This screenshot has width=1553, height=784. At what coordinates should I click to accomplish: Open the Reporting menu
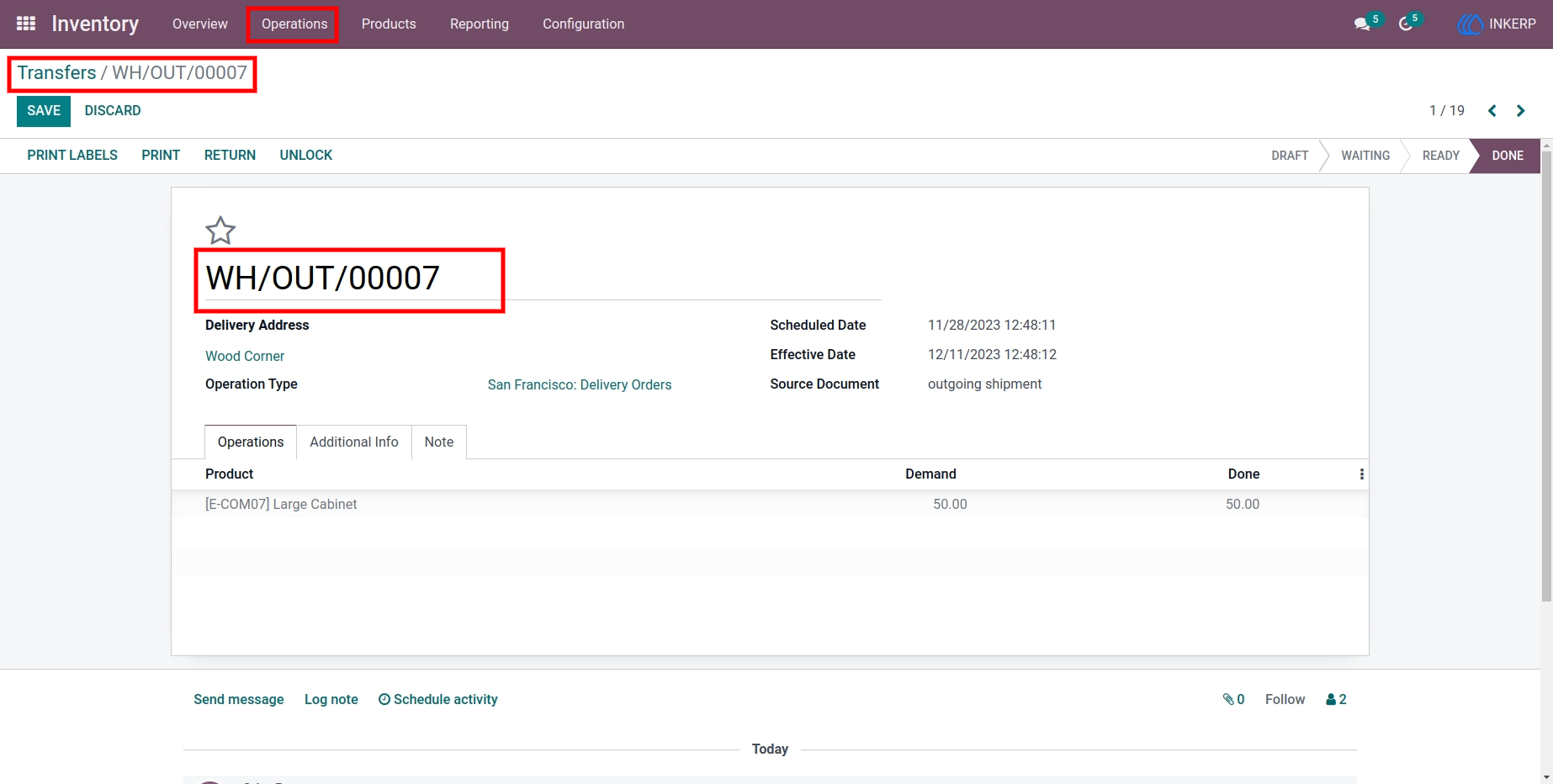click(x=480, y=24)
